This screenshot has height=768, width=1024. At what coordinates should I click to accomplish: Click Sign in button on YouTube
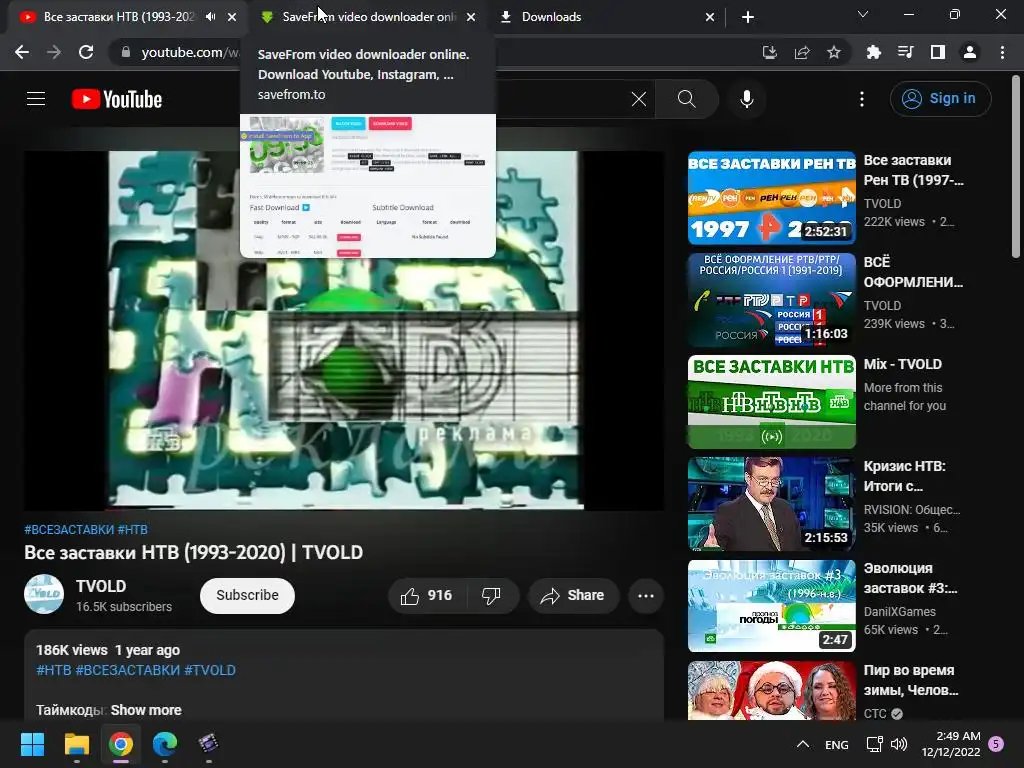point(940,99)
